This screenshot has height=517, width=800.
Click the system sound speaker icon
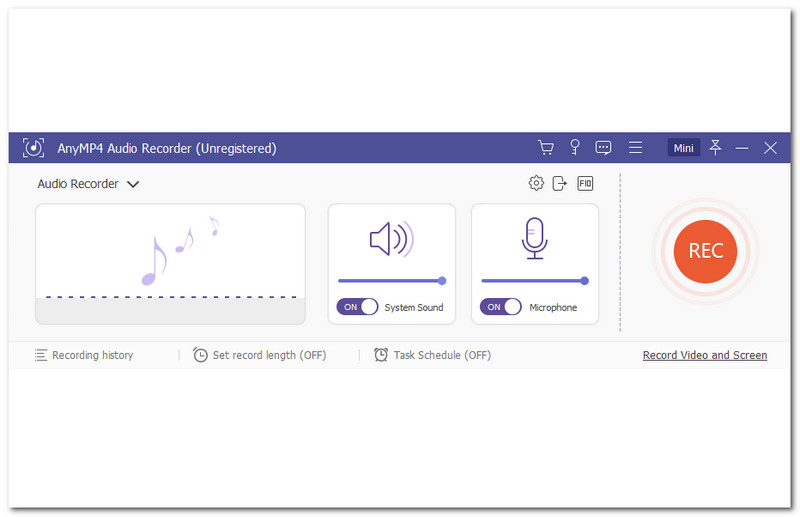tap(391, 239)
